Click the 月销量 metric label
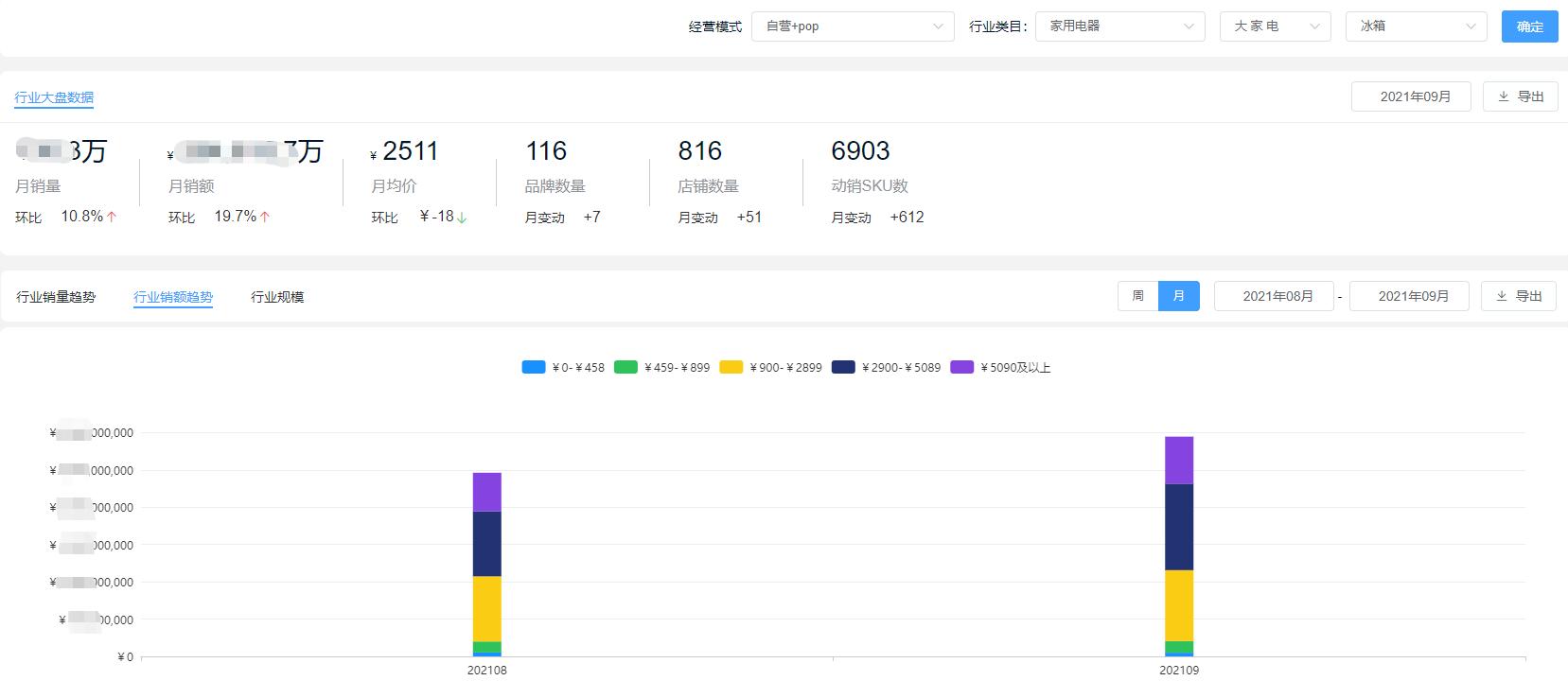Screen dimensions: 1568x698 click(38, 186)
